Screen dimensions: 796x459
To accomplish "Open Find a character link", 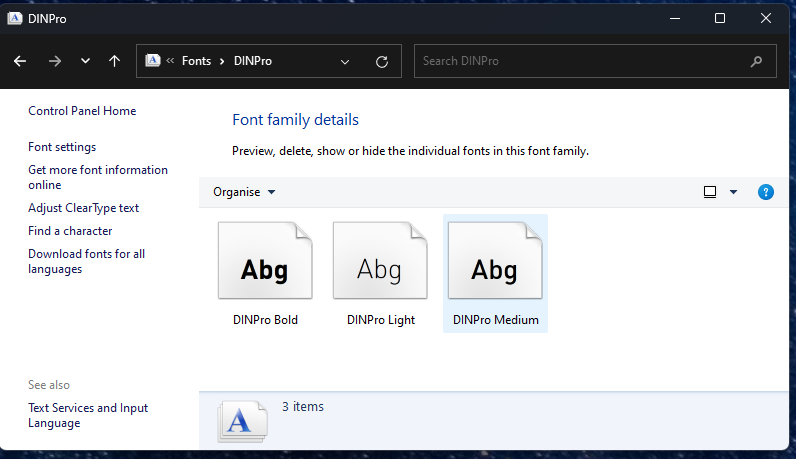I will (x=70, y=231).
